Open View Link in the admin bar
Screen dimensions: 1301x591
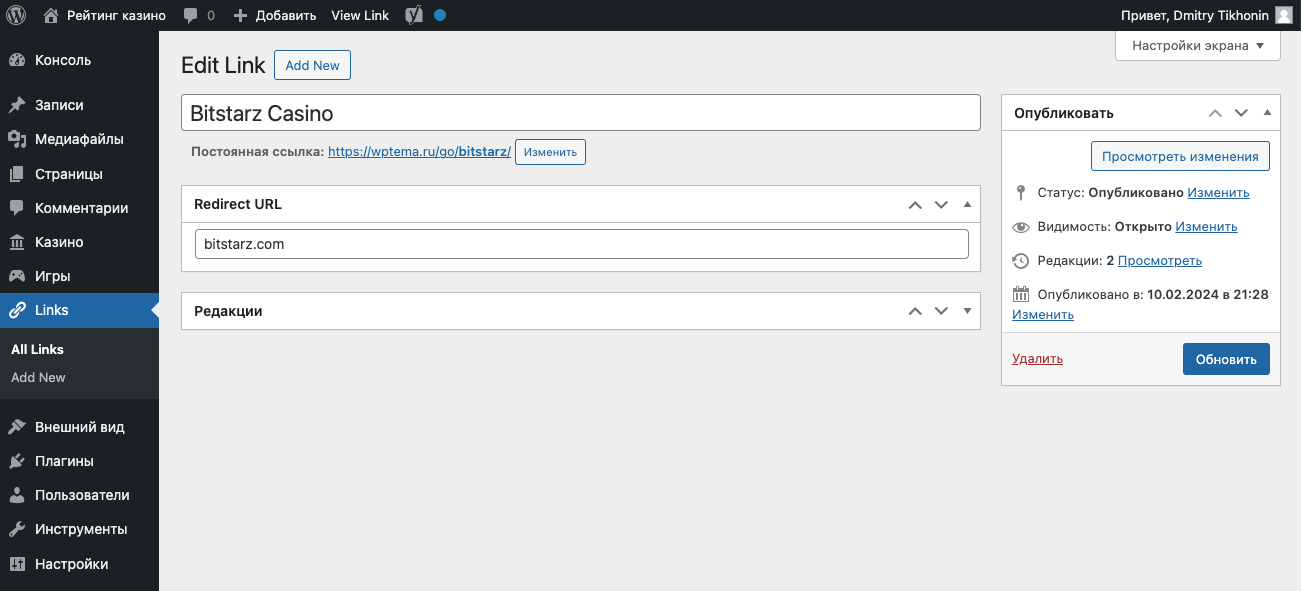tap(360, 15)
